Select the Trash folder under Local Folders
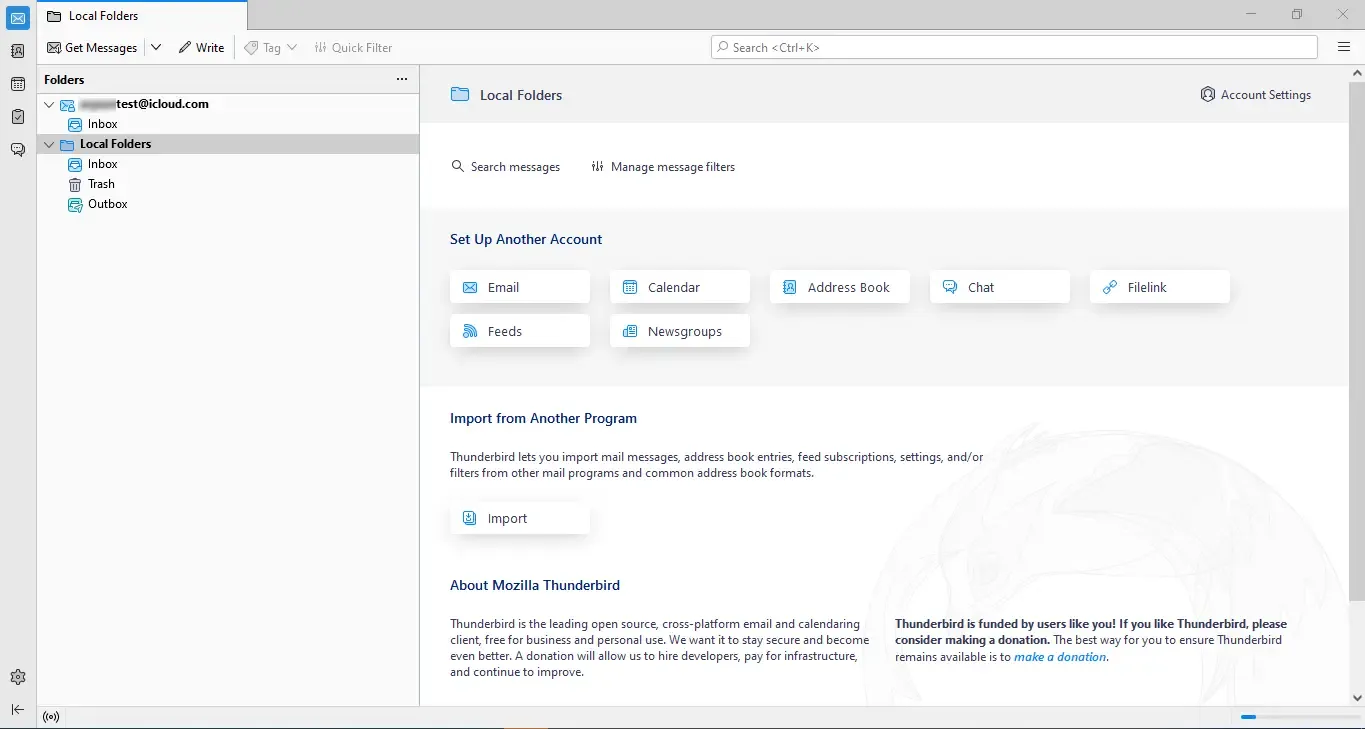 [x=101, y=184]
